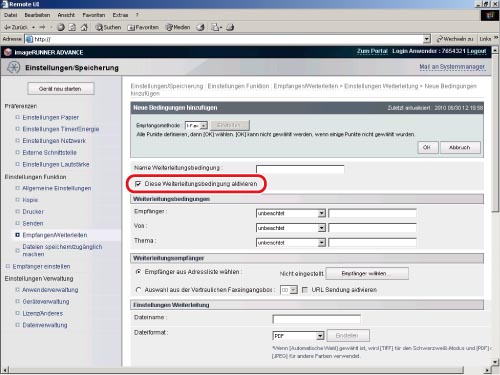Open 'Anwenderverwaltung' in sidebar
The image size is (500, 375).
(x=50, y=290)
